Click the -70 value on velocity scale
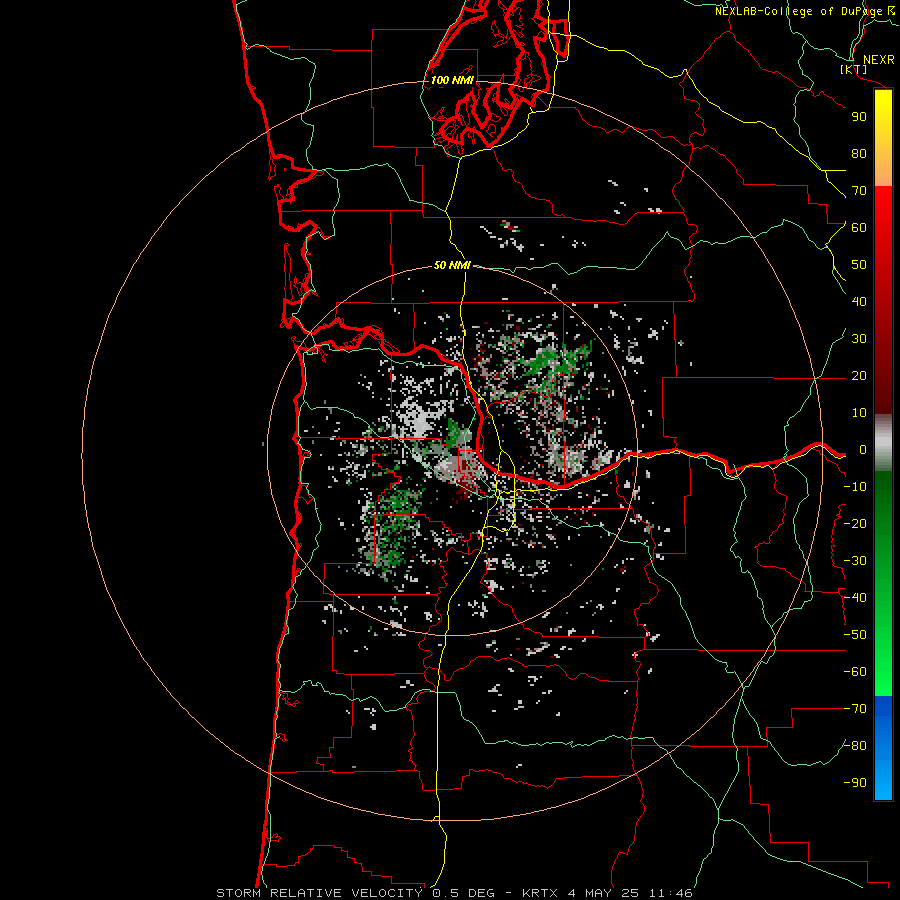 pos(855,709)
